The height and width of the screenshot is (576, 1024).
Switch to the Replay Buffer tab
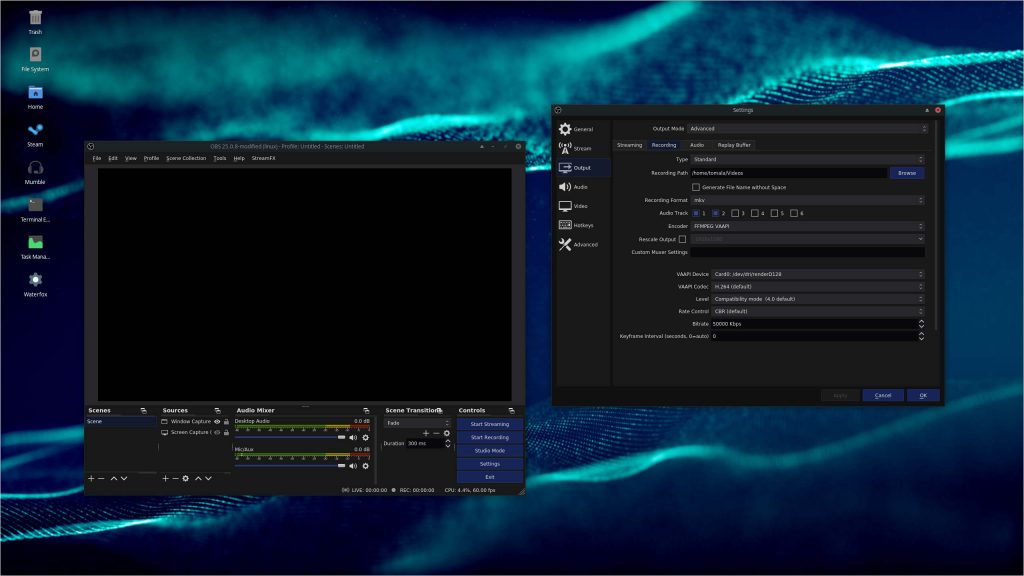(733, 145)
